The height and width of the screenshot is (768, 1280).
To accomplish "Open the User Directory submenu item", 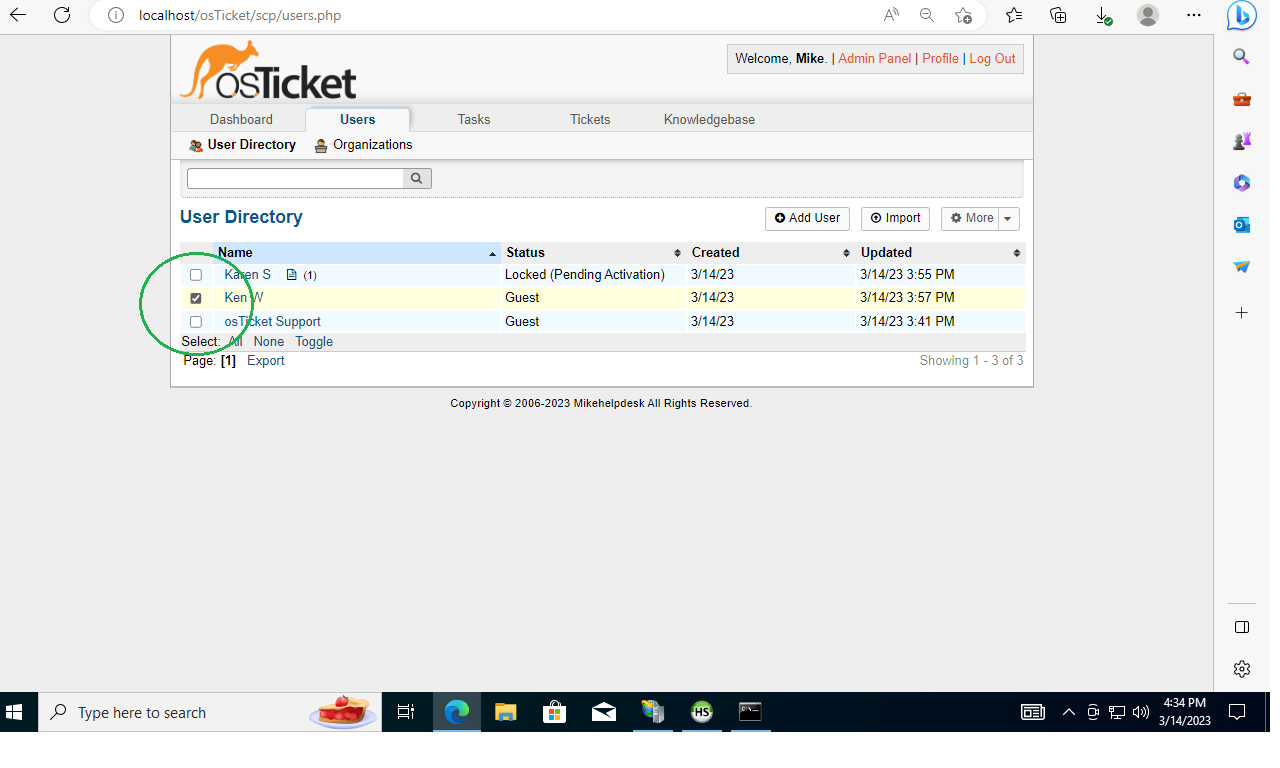I will click(x=243, y=145).
